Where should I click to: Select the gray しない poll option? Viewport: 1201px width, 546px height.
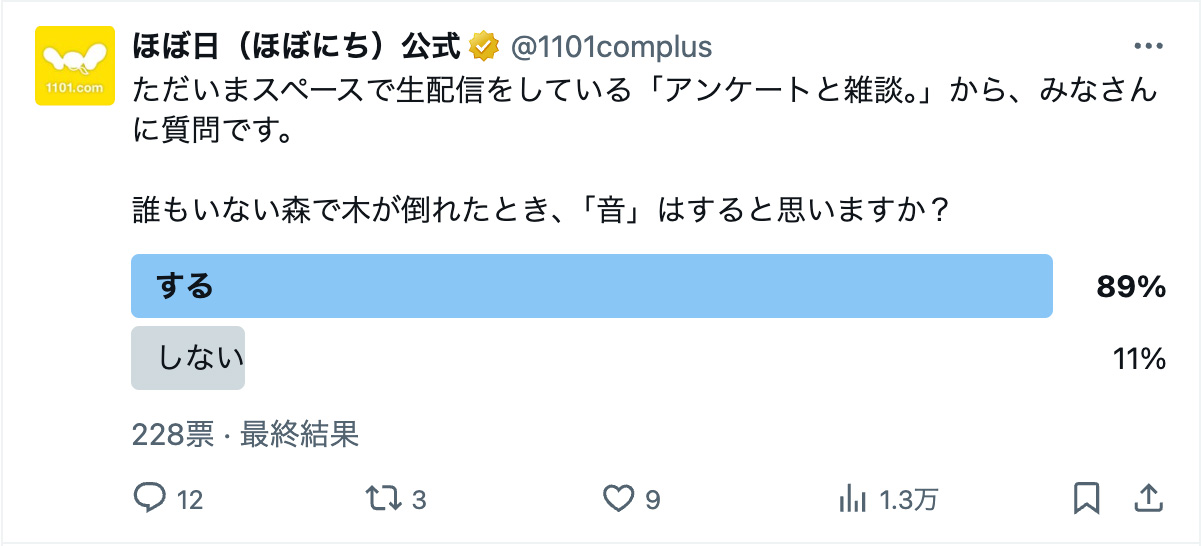[x=188, y=358]
